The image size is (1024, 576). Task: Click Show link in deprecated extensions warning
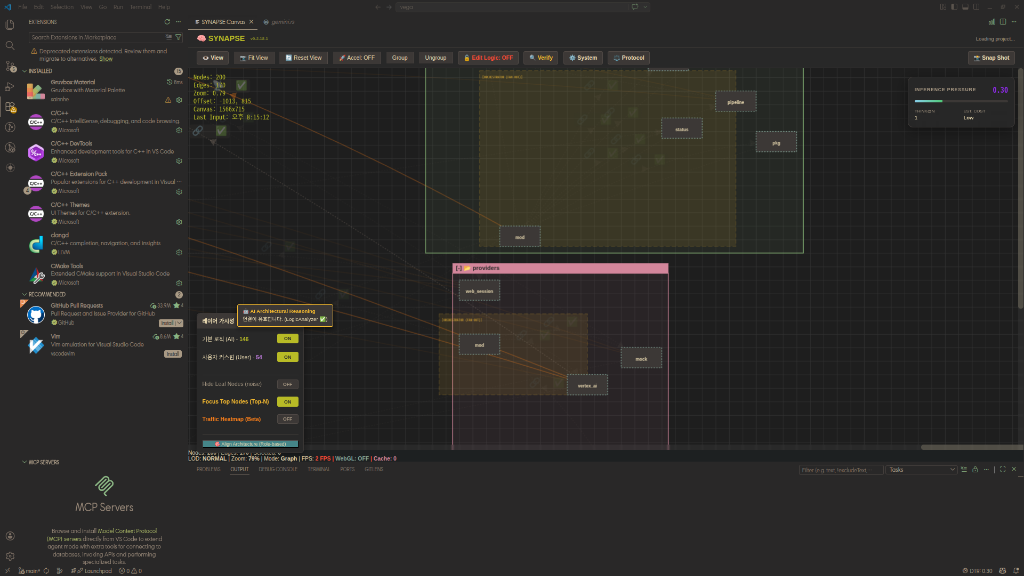(106, 59)
